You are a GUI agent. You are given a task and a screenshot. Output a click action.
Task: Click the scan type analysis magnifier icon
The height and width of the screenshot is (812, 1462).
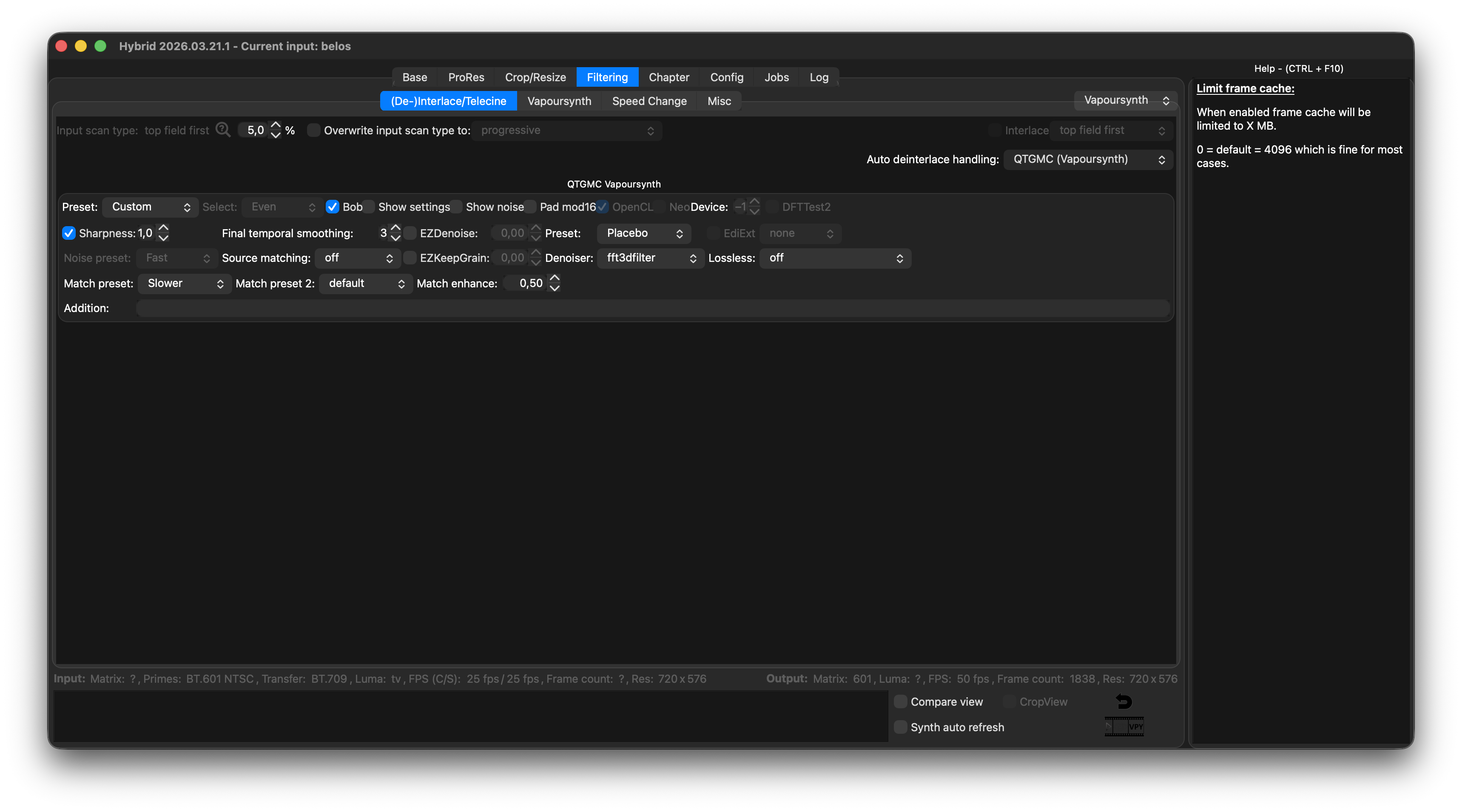[x=223, y=130]
